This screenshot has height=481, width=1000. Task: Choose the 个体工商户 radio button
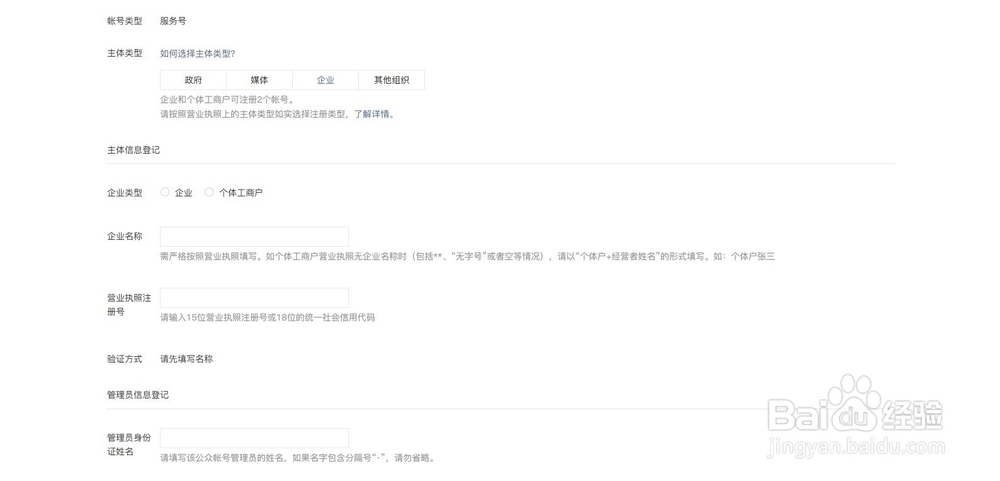(209, 192)
